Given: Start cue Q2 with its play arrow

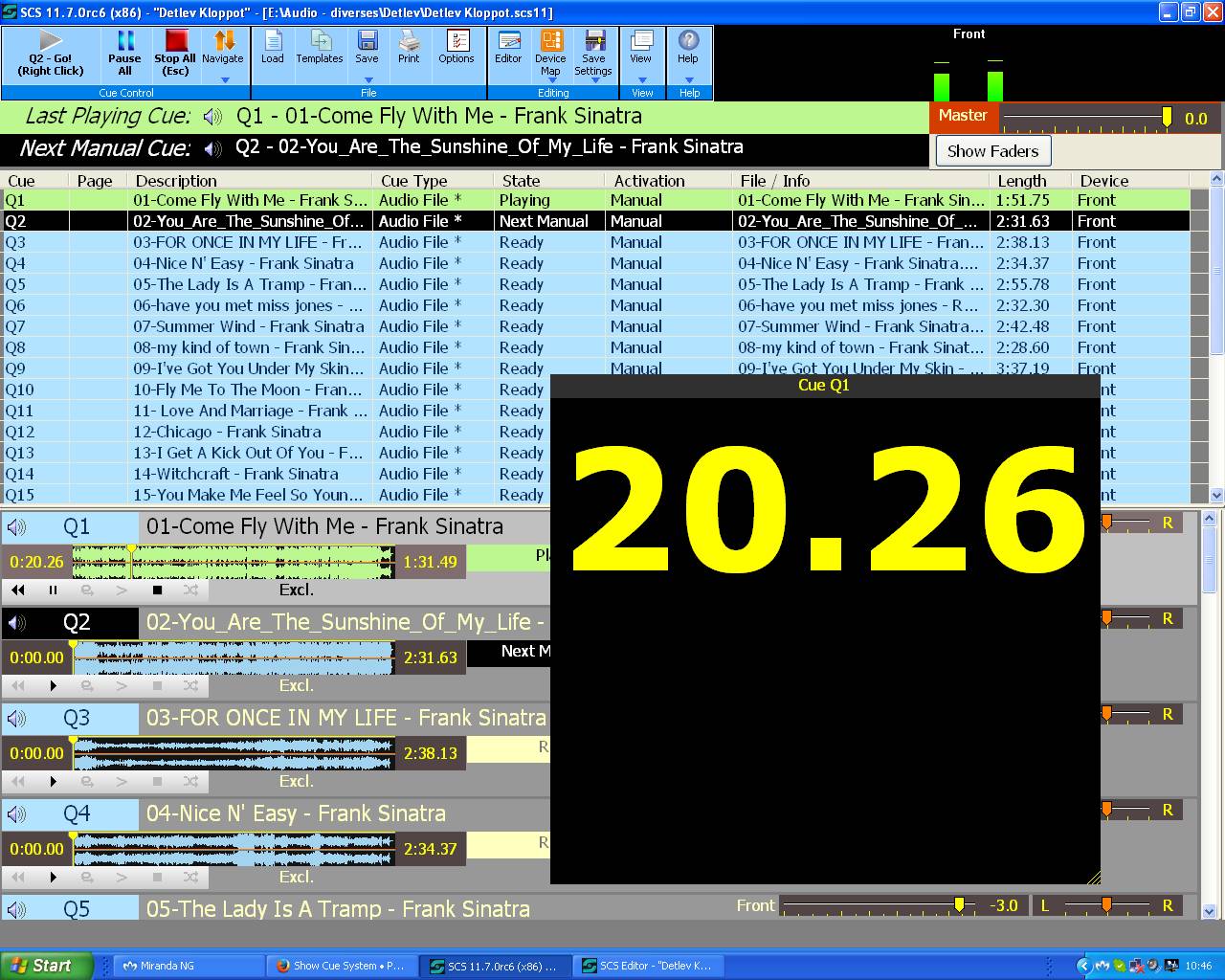Looking at the screenshot, I should [53, 686].
